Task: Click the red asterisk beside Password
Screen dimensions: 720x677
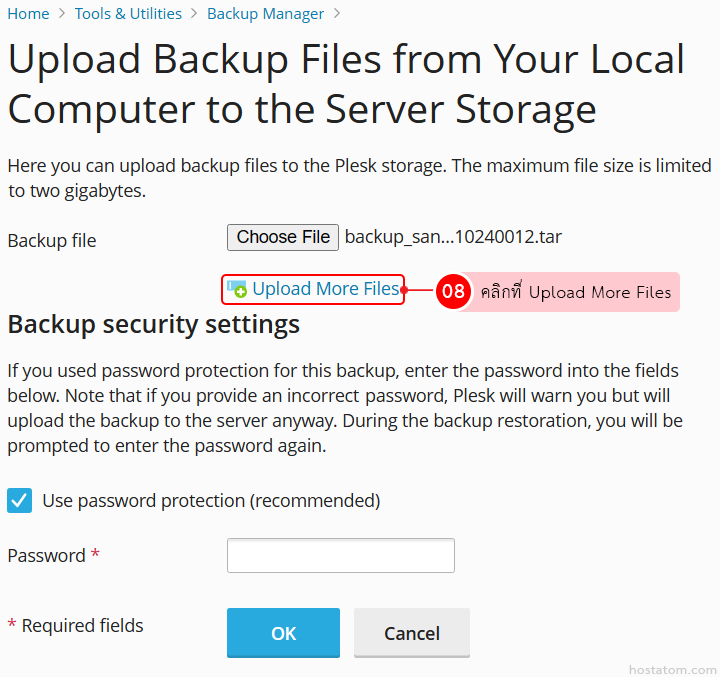Action: 95,553
